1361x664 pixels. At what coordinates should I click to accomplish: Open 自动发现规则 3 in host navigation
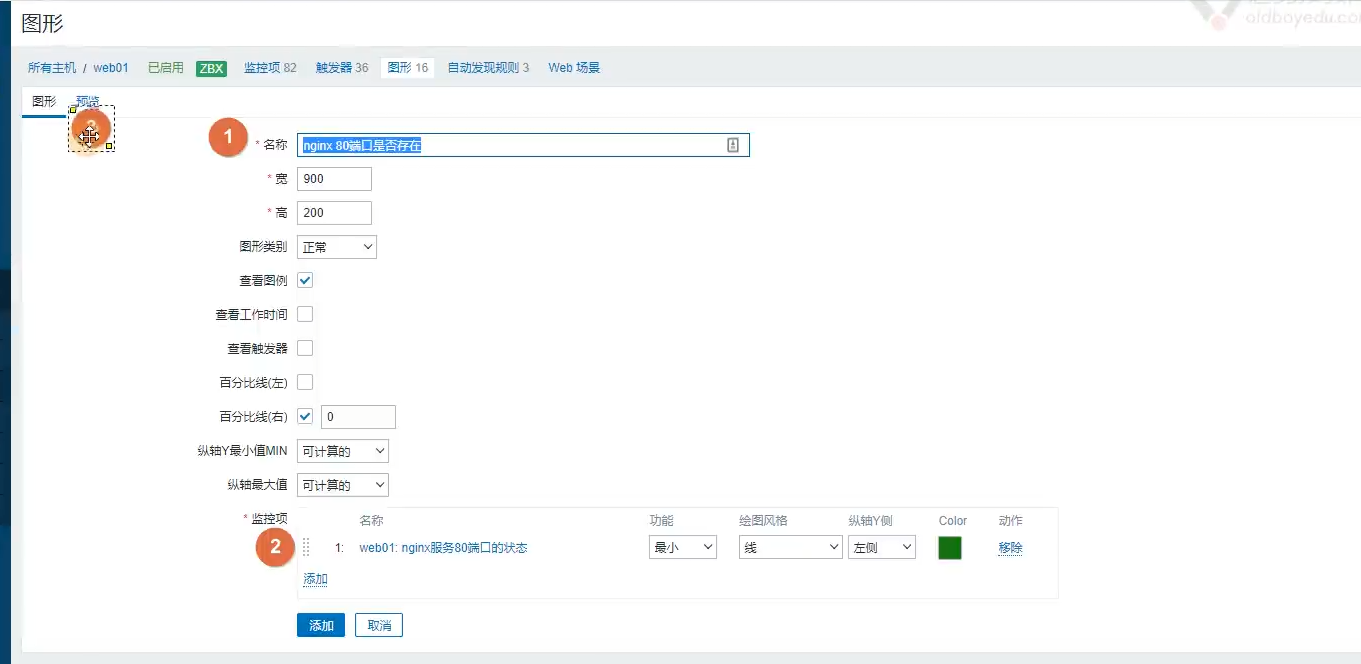coord(488,68)
